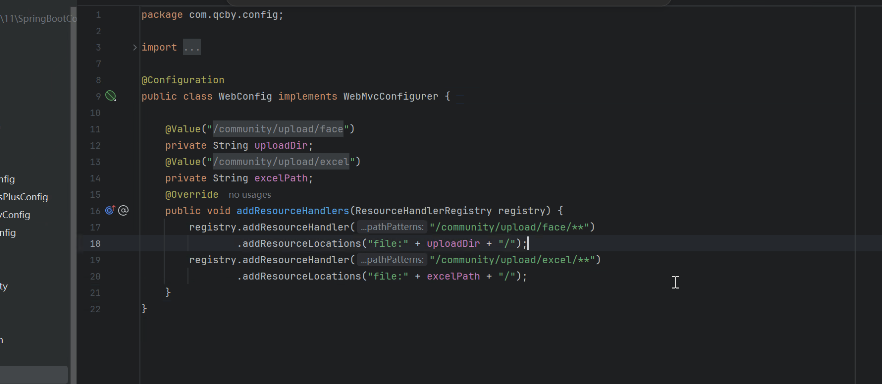Click pathPatterns hint on the excel handler line

(x=392, y=260)
